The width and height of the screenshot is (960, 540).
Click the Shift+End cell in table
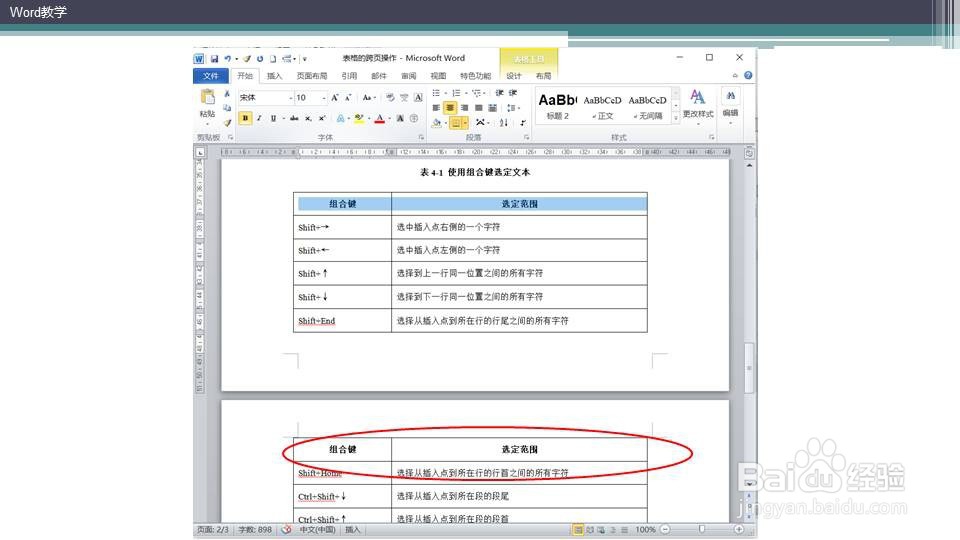click(x=342, y=321)
